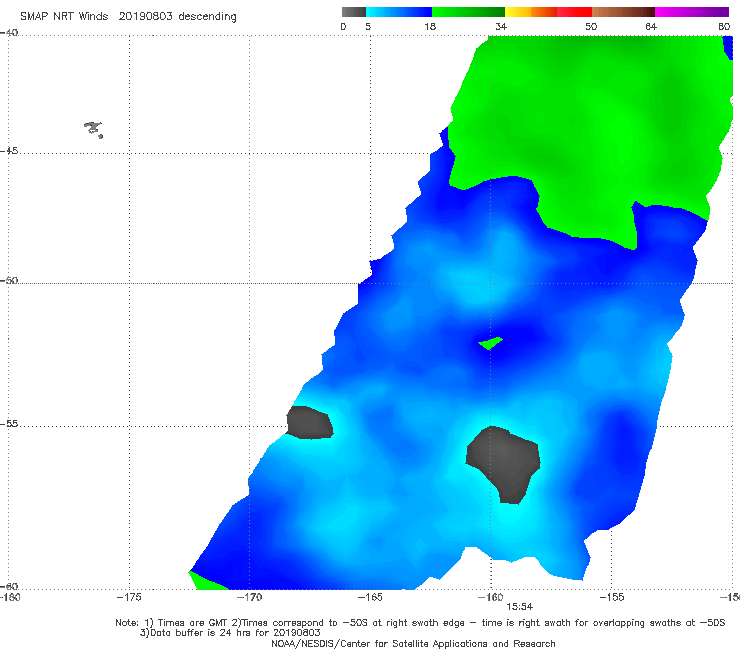Click the gray segment of the color bar
Screen dimensions: 740x650
click(353, 12)
